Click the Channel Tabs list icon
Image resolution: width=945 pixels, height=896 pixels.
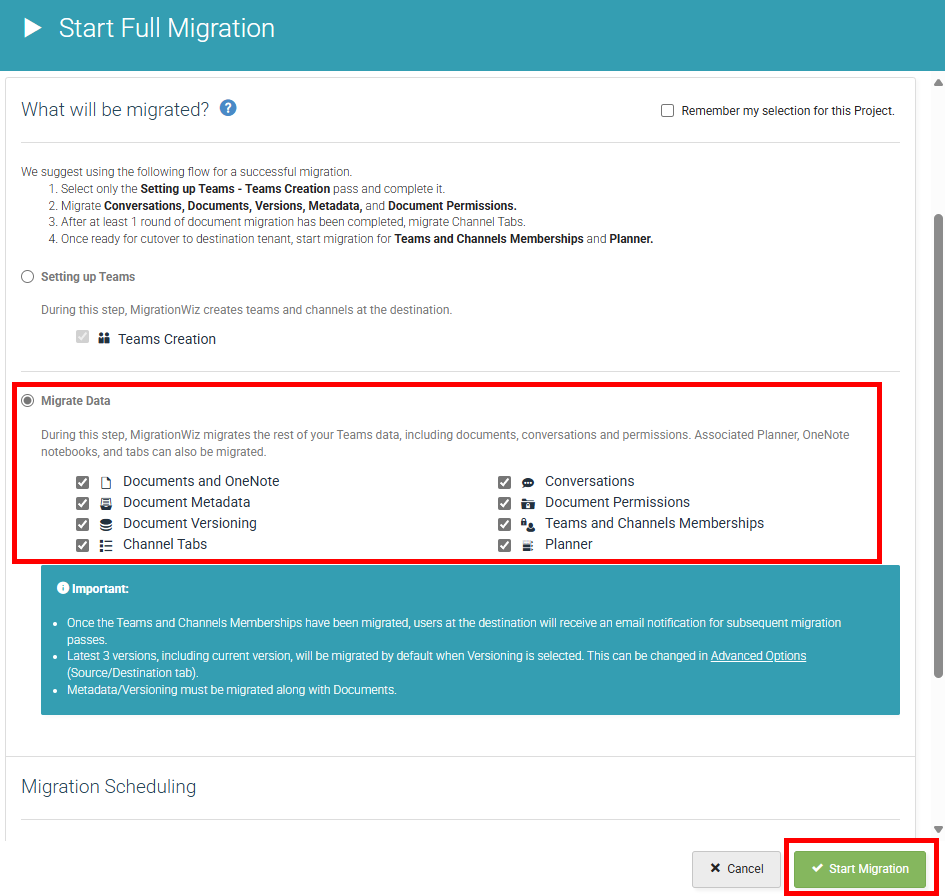coord(106,545)
